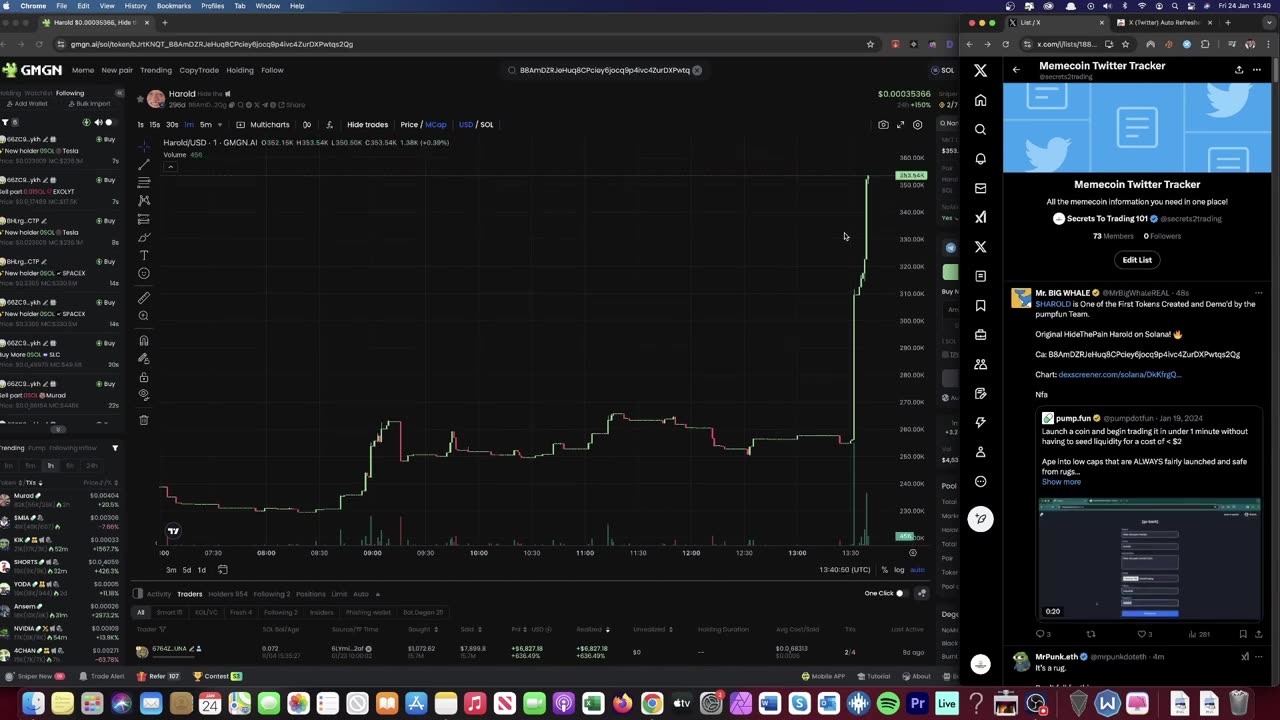Select the 1d chart range

tap(201, 570)
